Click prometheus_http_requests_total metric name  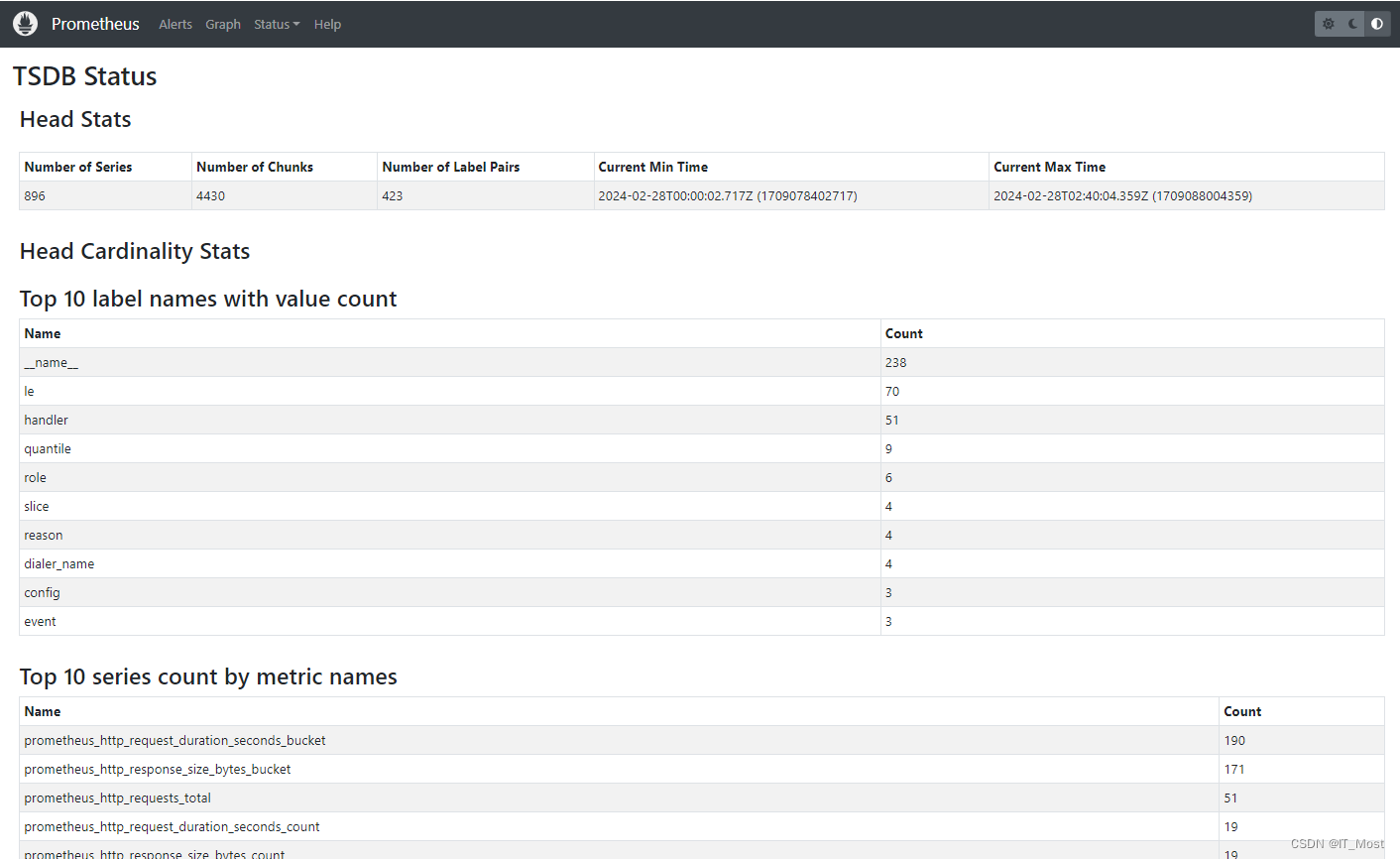coord(118,798)
